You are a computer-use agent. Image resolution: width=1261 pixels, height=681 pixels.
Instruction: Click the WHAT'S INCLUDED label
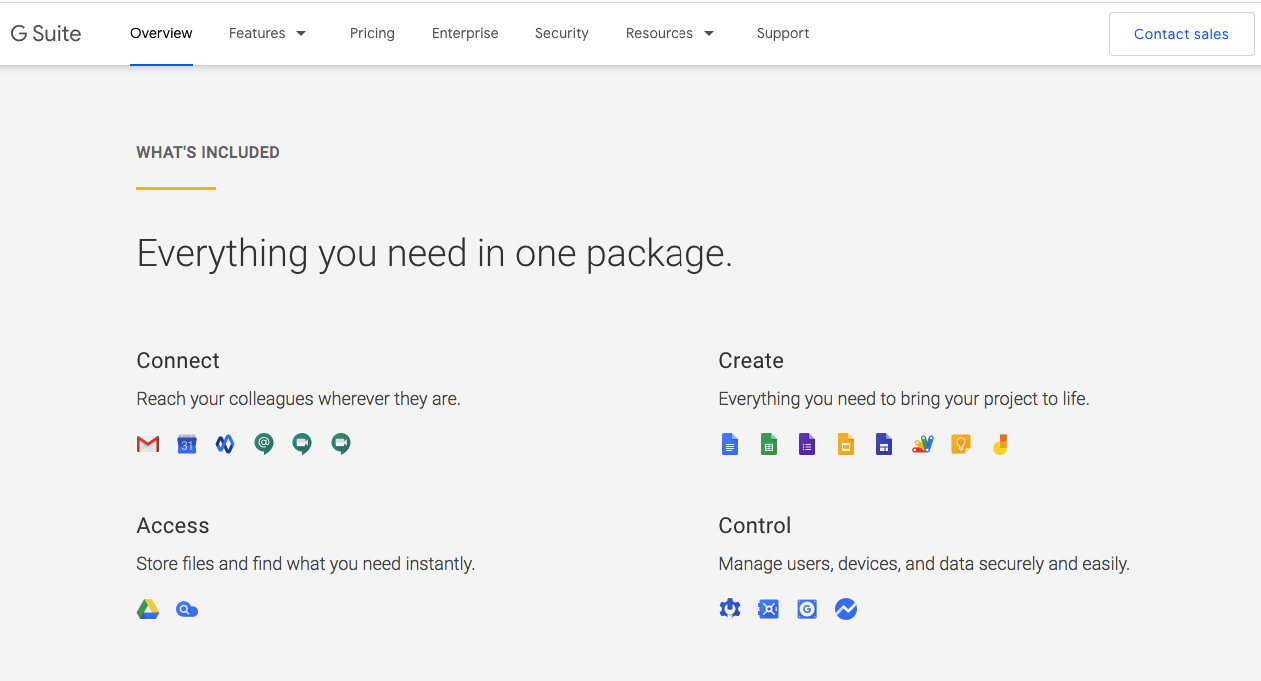(x=208, y=153)
